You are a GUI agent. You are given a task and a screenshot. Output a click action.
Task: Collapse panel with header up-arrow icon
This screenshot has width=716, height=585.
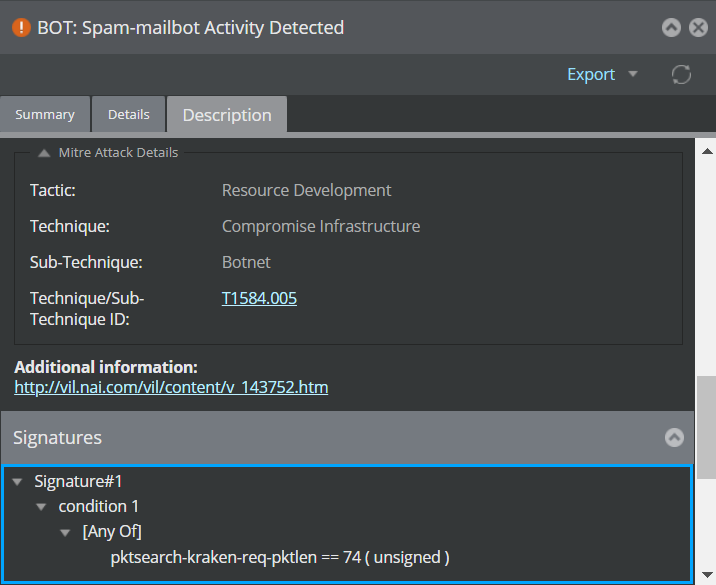click(671, 27)
